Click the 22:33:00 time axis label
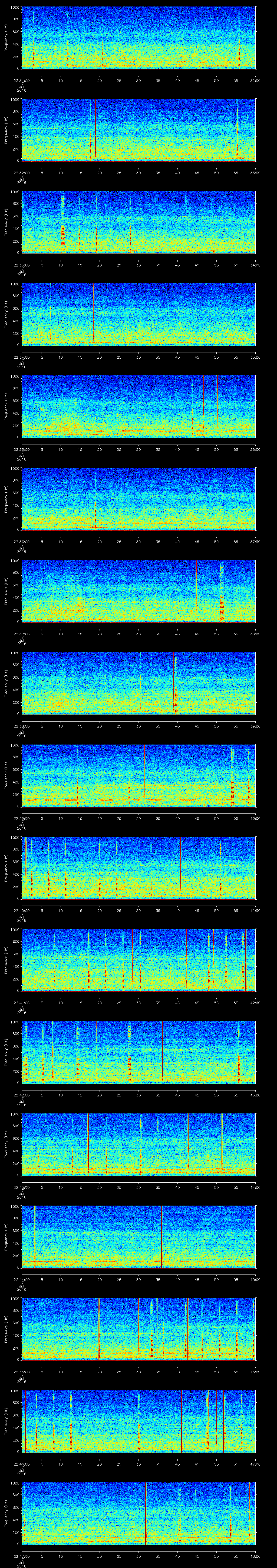277x1568 pixels. click(x=21, y=265)
